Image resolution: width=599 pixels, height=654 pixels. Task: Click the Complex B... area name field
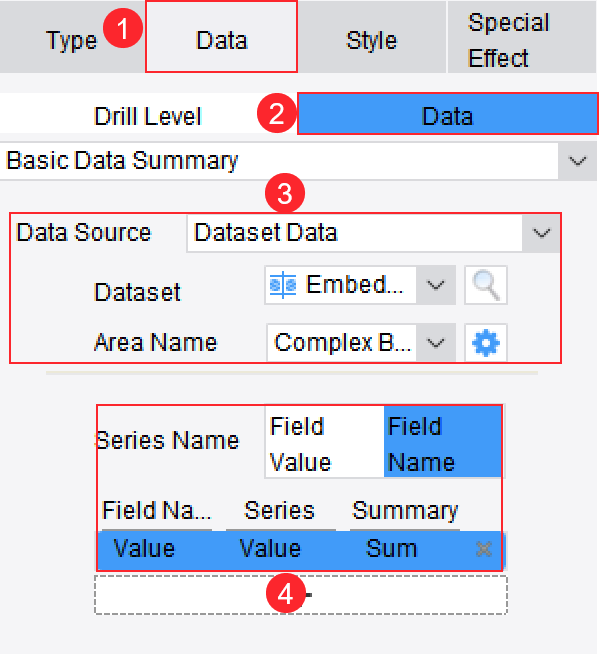tap(342, 343)
